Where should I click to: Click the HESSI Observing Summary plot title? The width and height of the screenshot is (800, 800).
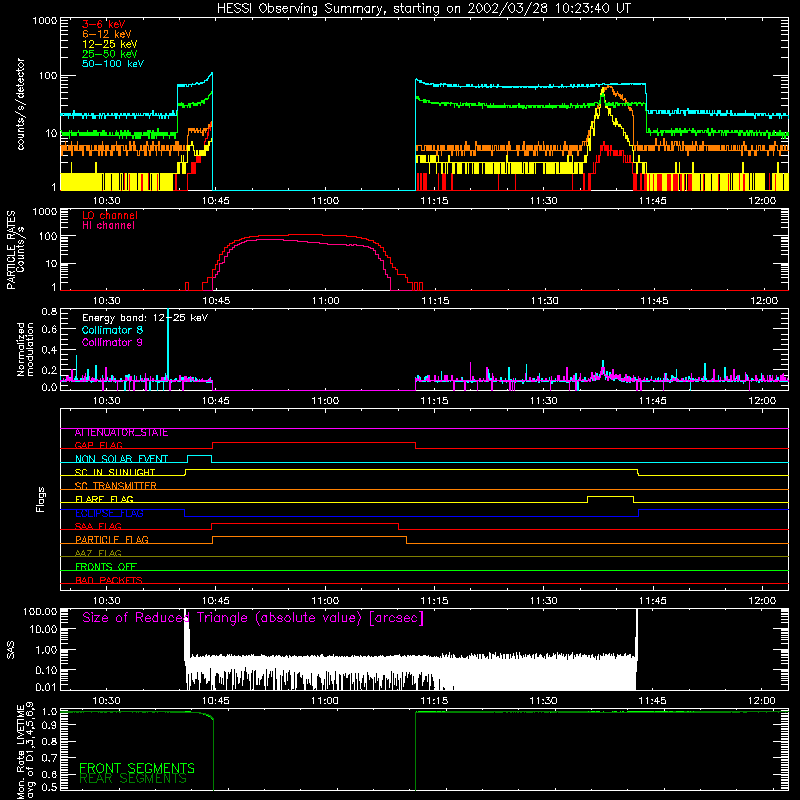point(423,9)
